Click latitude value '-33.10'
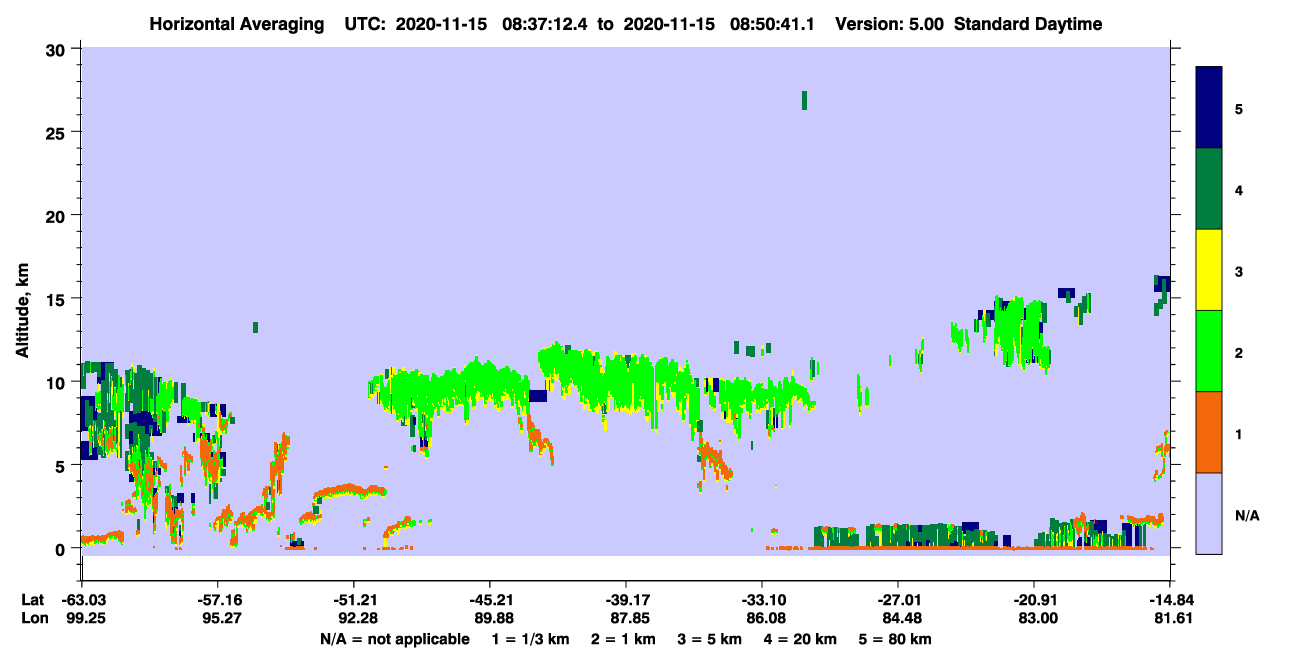This screenshot has height=667, width=1300. (762, 600)
